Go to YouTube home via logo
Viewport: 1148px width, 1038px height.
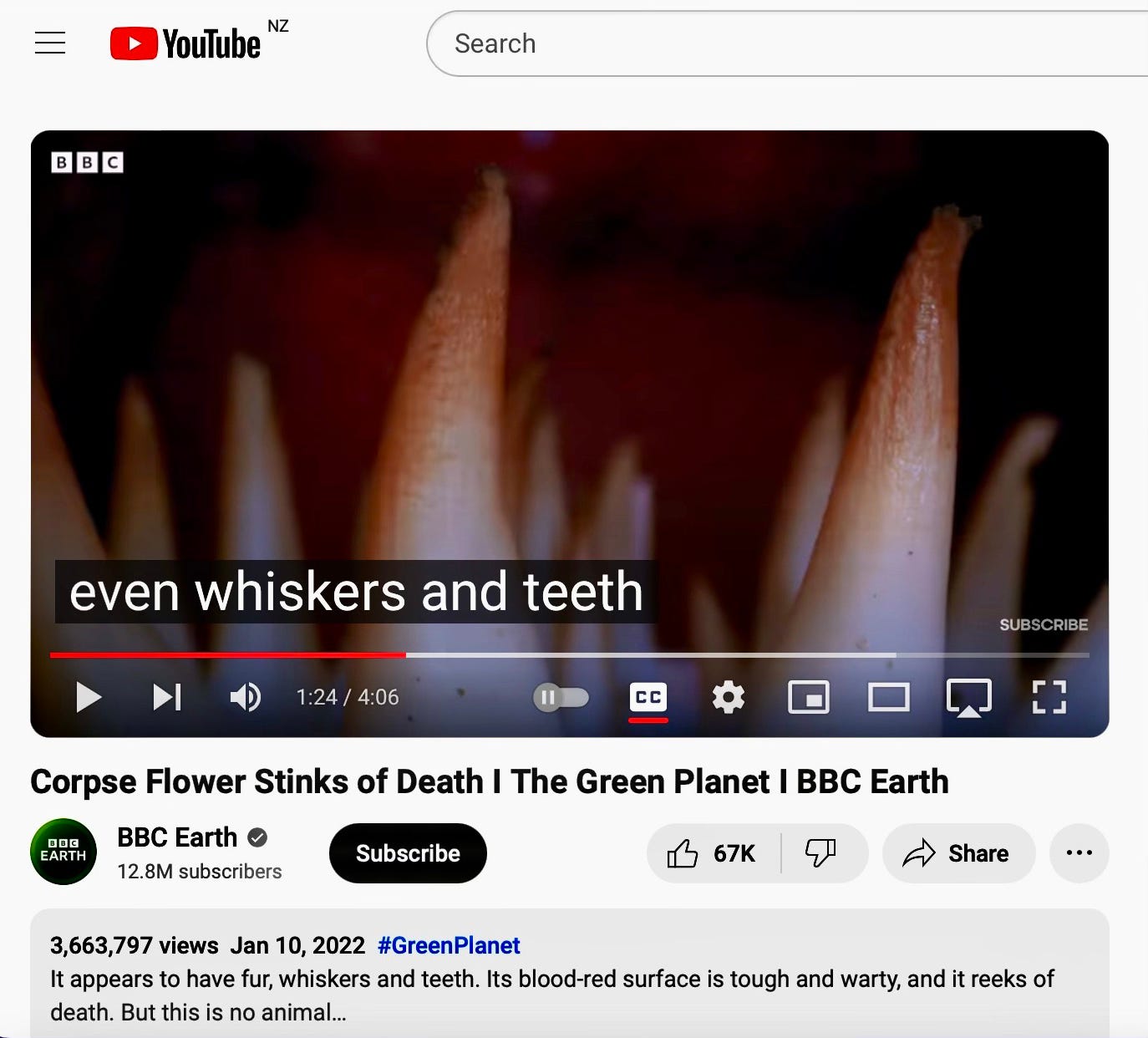coord(185,43)
